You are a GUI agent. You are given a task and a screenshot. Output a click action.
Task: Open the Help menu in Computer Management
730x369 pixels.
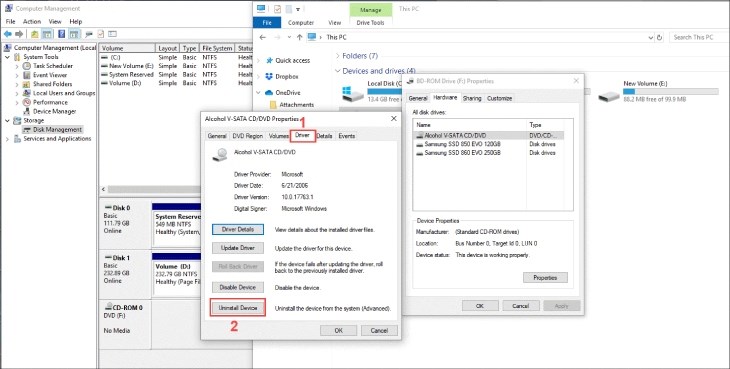(x=75, y=21)
